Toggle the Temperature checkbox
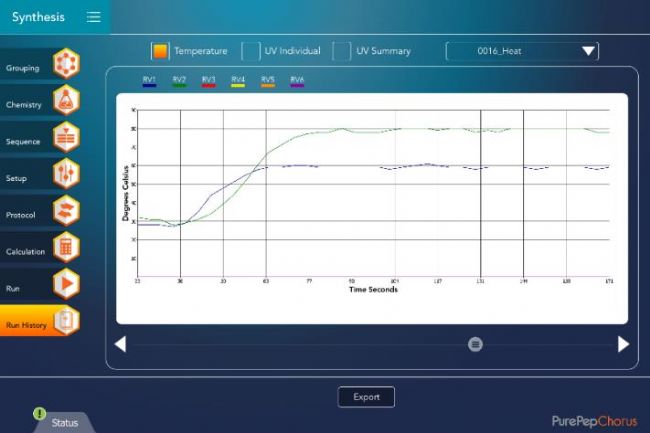This screenshot has height=433, width=650. coord(160,51)
